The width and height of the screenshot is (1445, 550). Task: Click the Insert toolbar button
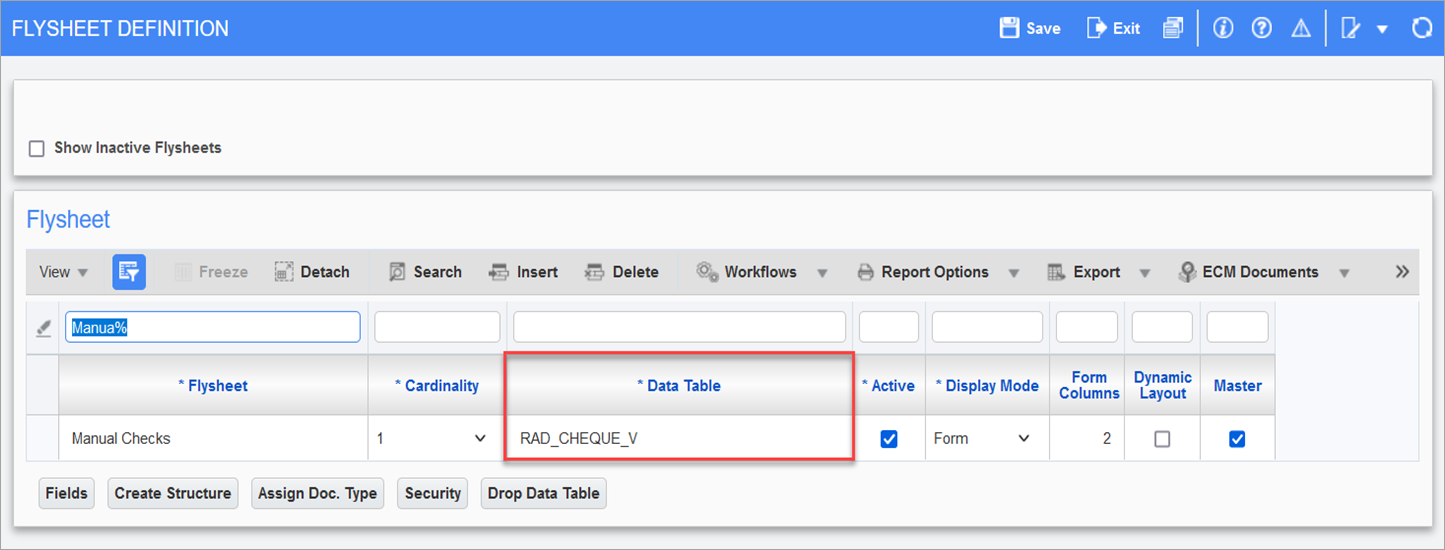pos(523,272)
